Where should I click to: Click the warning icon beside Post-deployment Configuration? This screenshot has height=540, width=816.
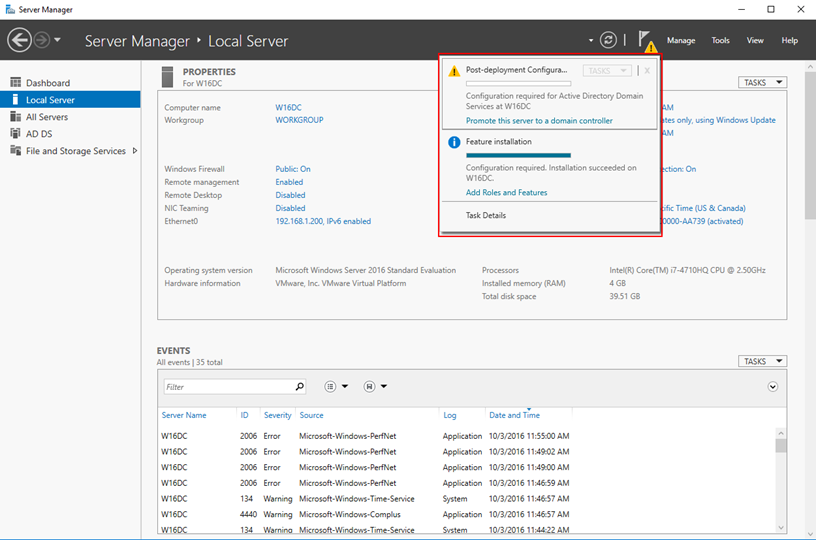pyautogui.click(x=454, y=71)
